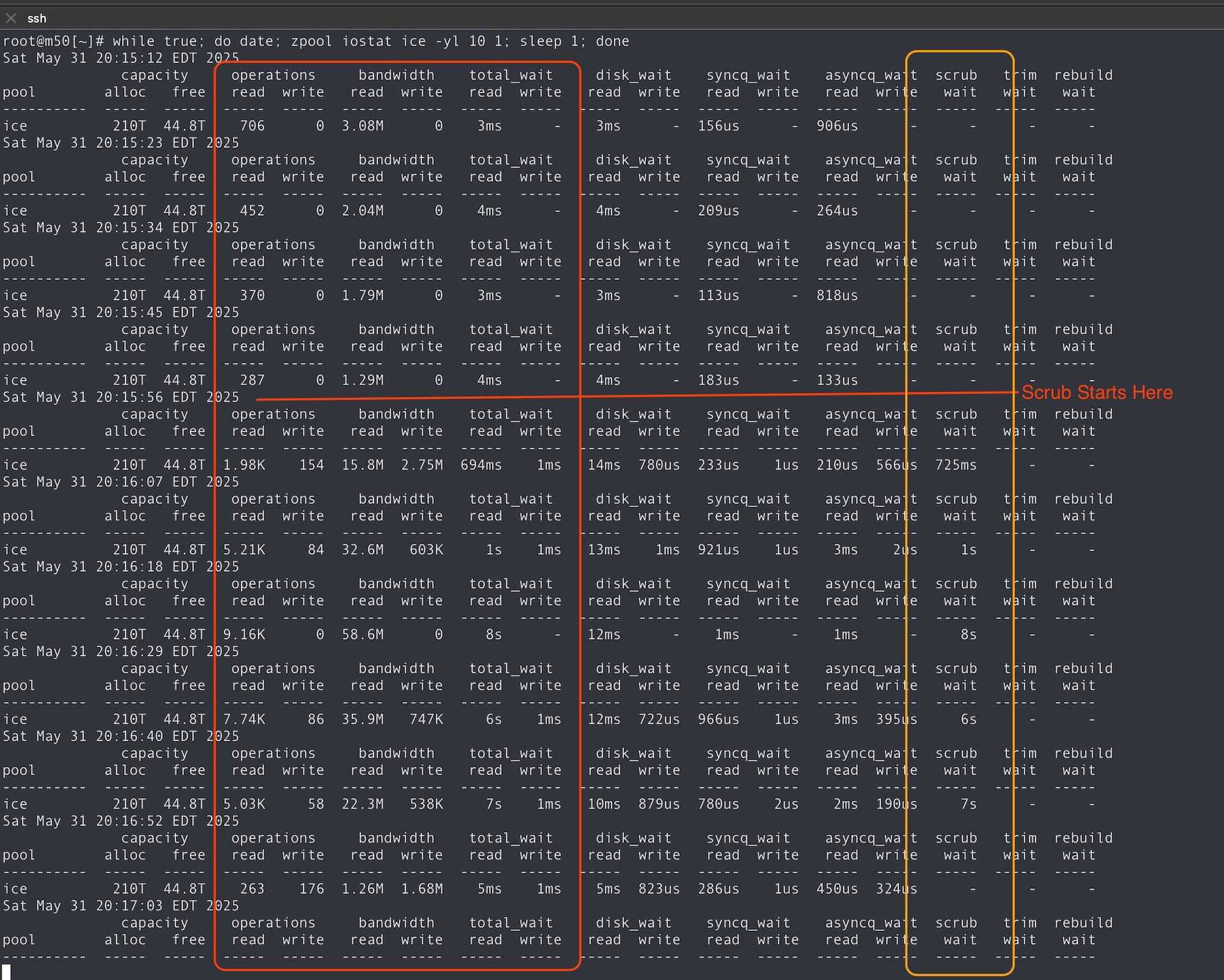Click the read operations value 287

click(x=252, y=380)
